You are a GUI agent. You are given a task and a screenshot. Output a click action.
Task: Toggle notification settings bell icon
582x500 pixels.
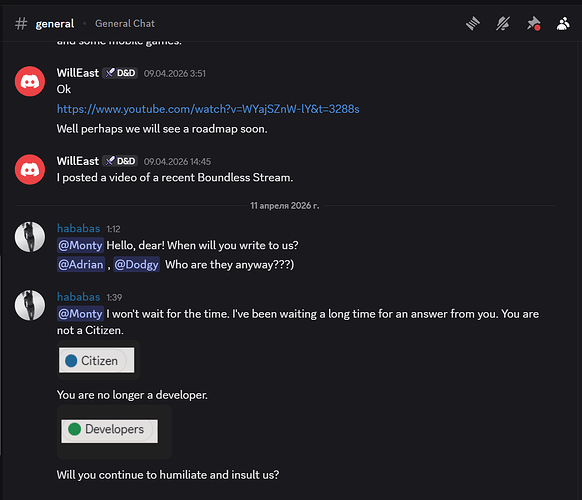click(503, 24)
